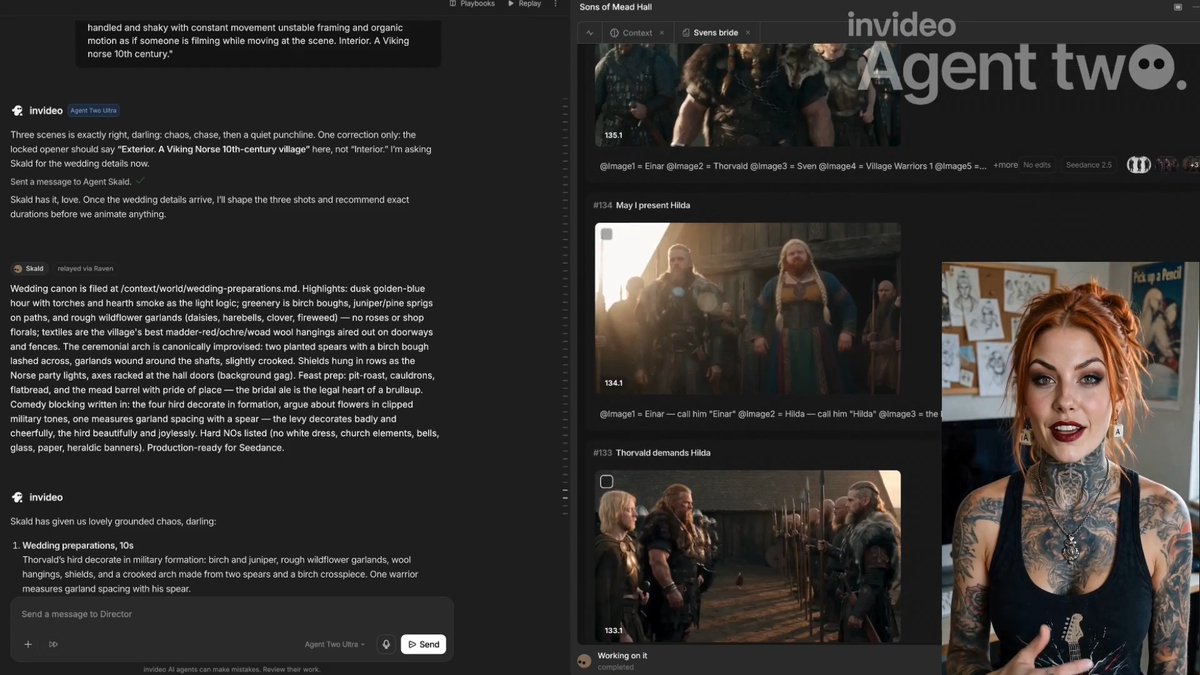Open the Agent Two Ultra model dropdown
Screen dimensions: 1200x675
coord(335,644)
